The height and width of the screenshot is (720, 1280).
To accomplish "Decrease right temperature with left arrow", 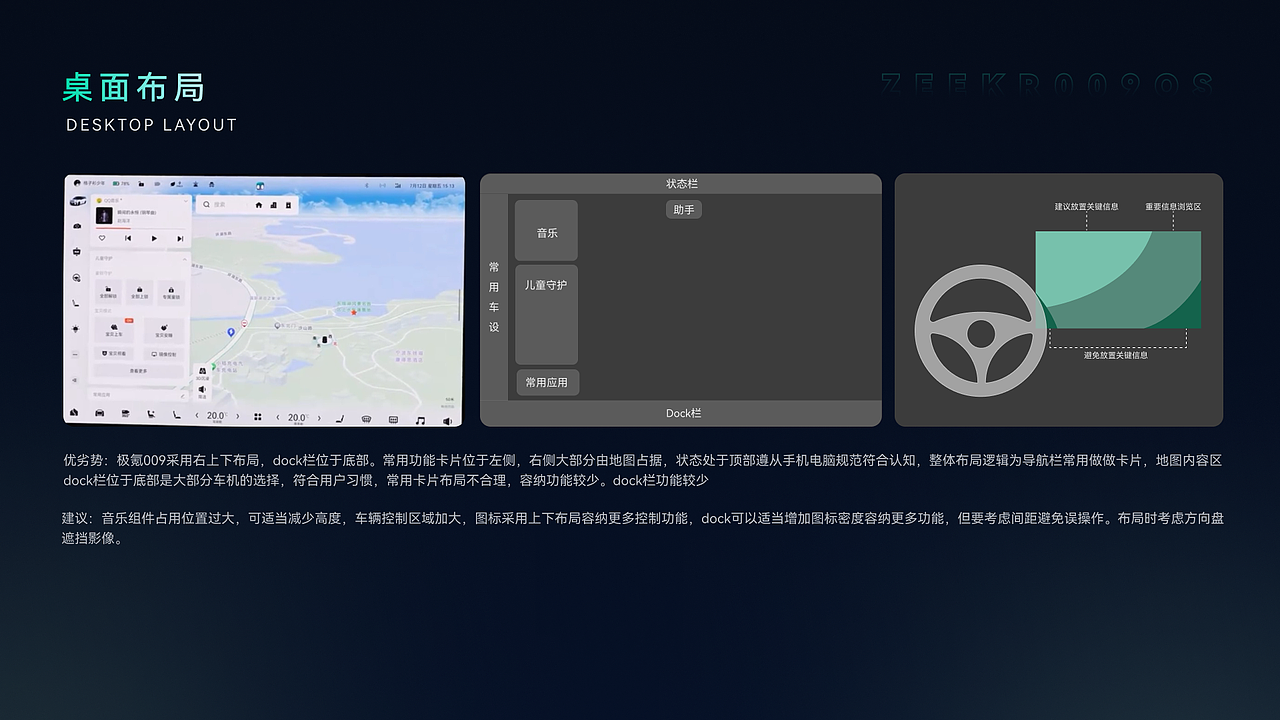I will [277, 417].
